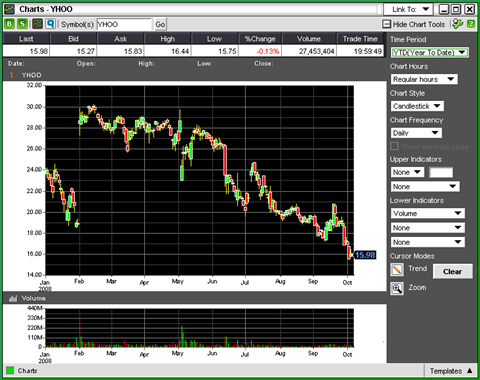Open the Time Period YTD dropdown
Viewport: 480px width, 380px height.
(x=430, y=52)
